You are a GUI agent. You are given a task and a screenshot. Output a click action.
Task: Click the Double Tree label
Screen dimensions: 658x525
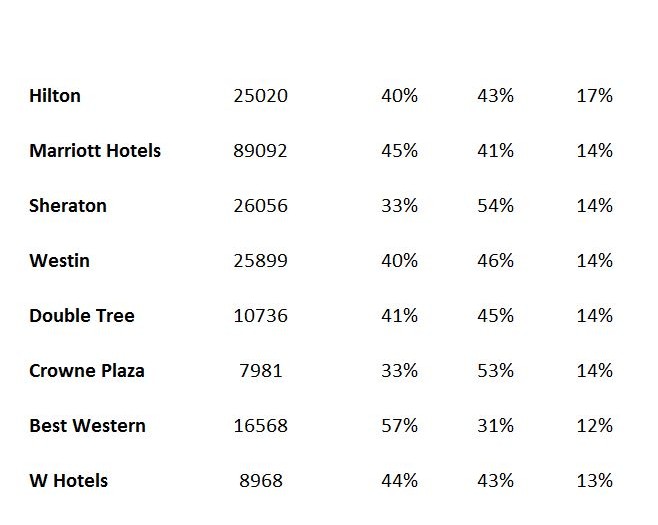pyautogui.click(x=82, y=316)
